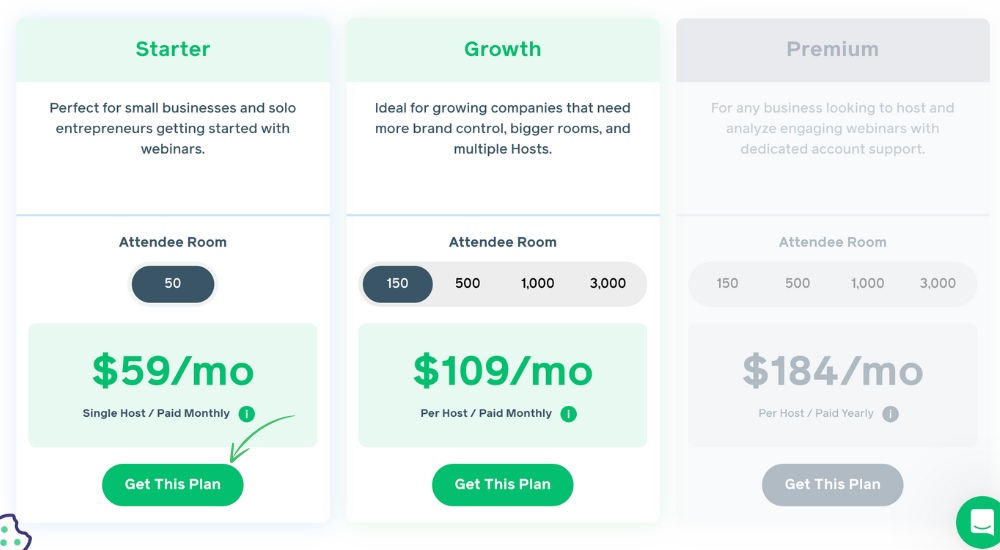Get the Starter plan

point(173,485)
